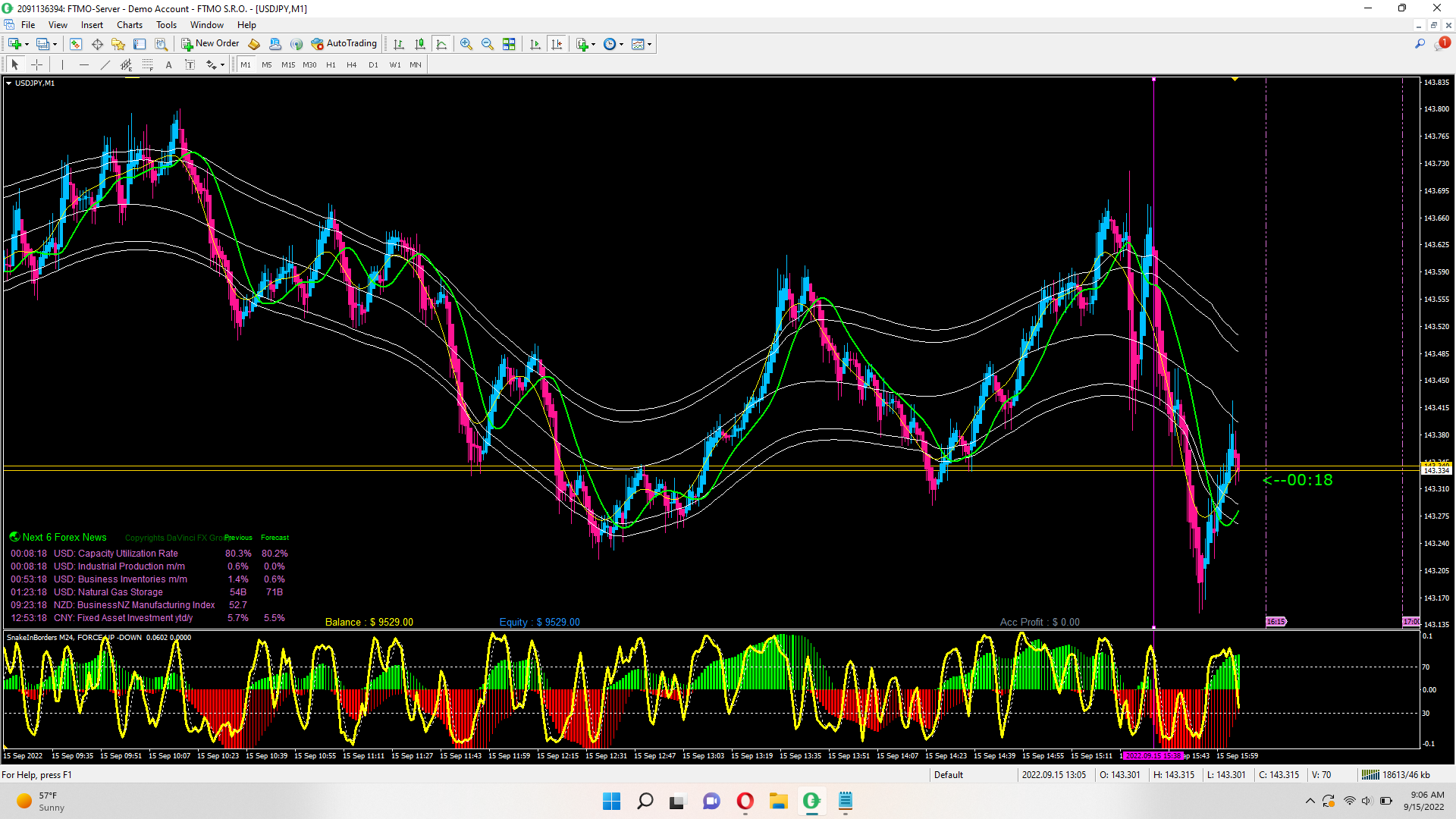Viewport: 1456px width, 819px height.
Task: Open Opera browser from the taskbar
Action: click(x=745, y=801)
